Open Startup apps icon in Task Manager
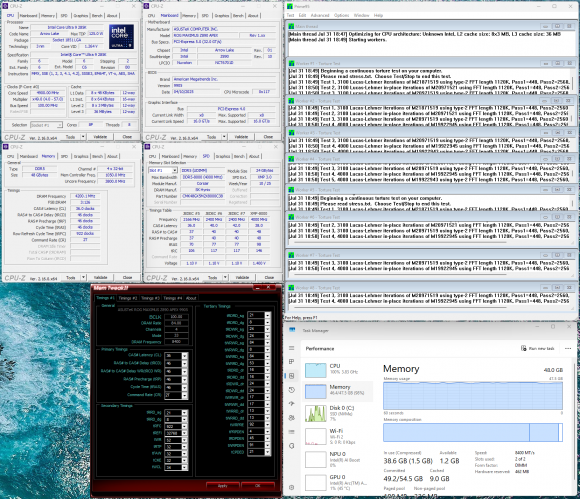Screen dimensions: 580x499 [291, 404]
